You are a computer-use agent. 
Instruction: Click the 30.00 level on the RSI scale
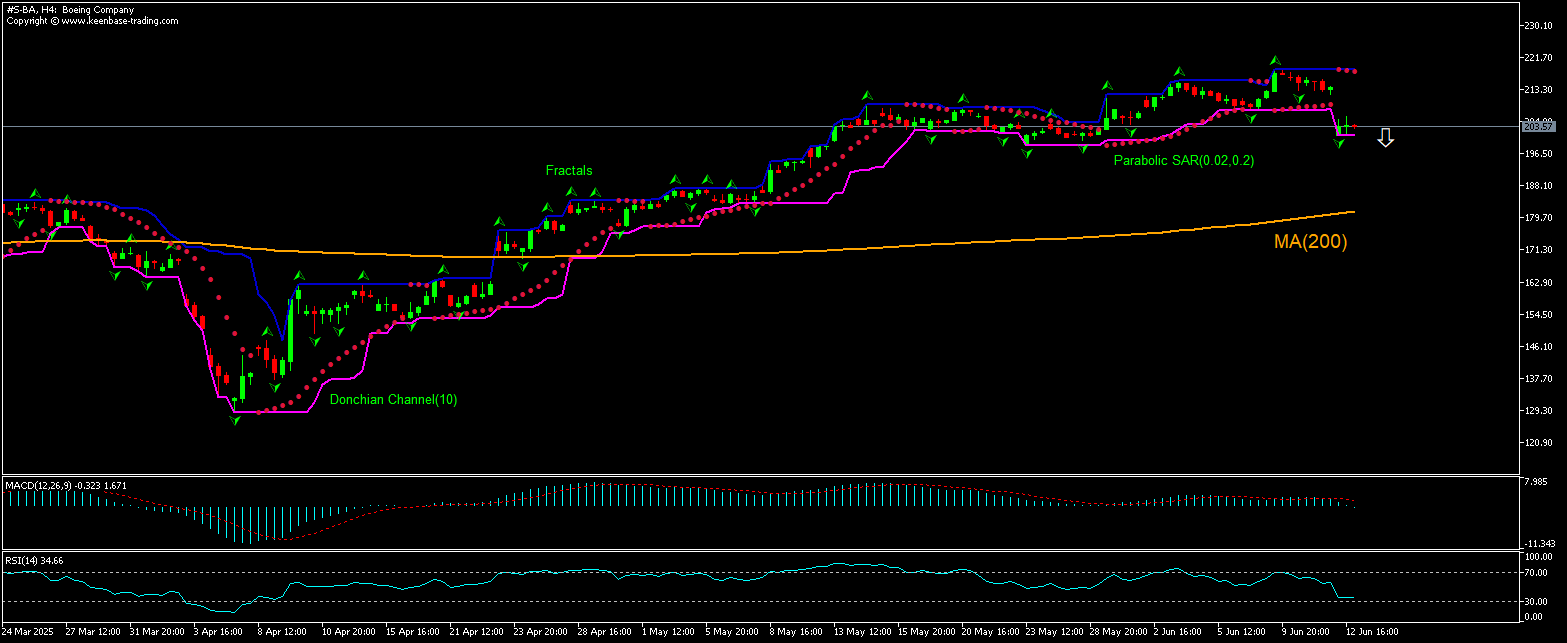click(1537, 601)
